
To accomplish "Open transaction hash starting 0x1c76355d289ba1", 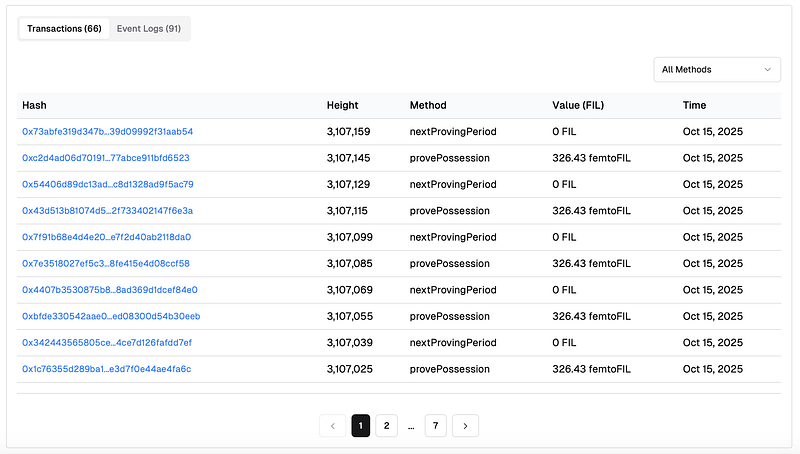I will pos(106,369).
